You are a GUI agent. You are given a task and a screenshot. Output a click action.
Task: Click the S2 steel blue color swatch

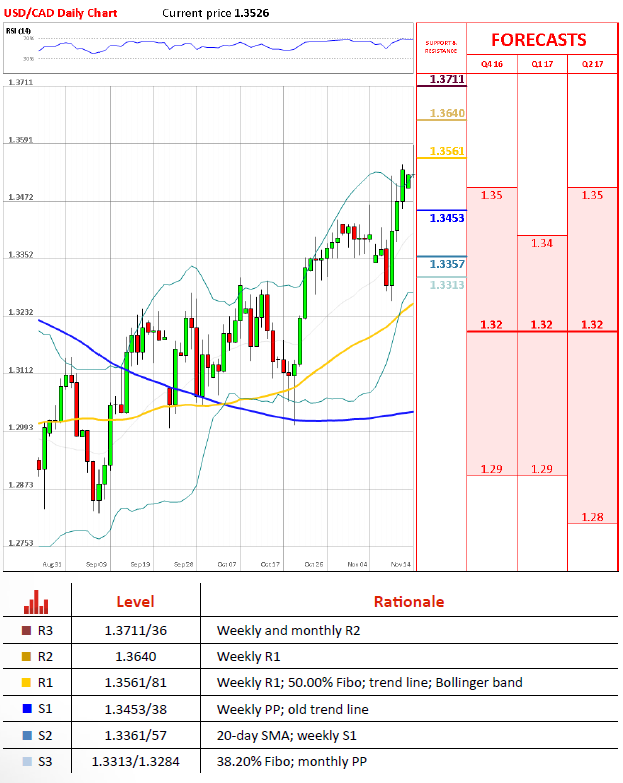(26, 735)
